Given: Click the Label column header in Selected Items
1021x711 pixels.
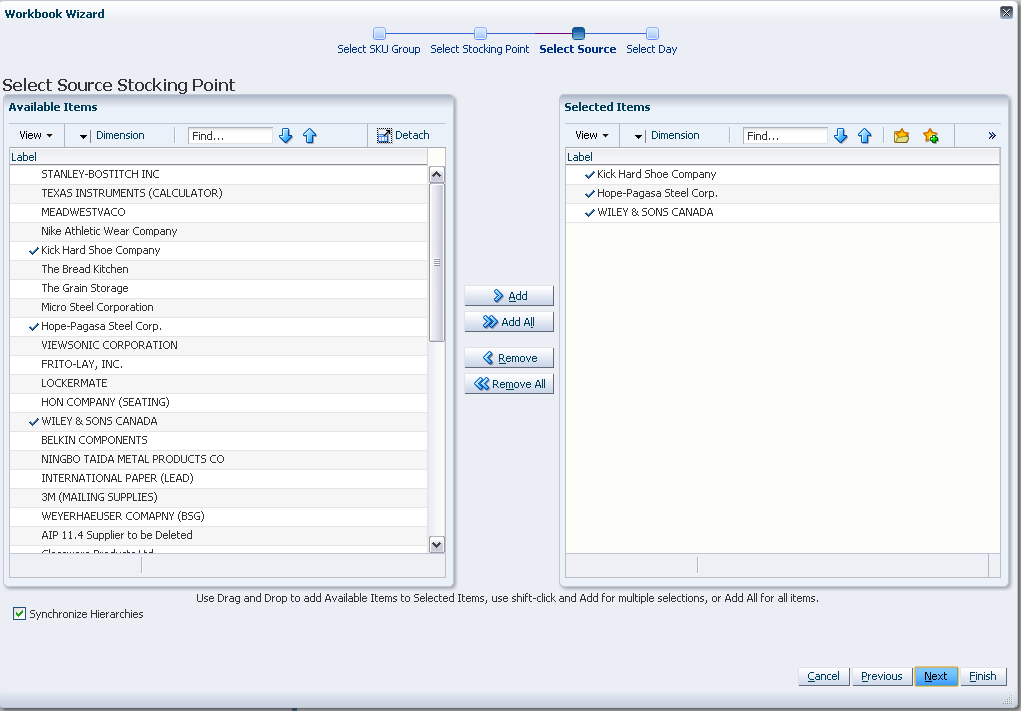Looking at the screenshot, I should pos(782,156).
